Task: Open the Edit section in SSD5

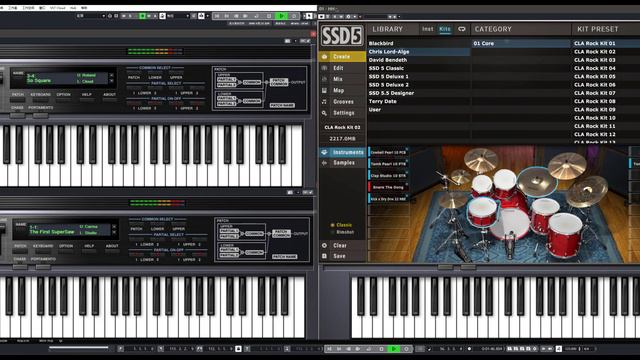Action: click(x=342, y=68)
